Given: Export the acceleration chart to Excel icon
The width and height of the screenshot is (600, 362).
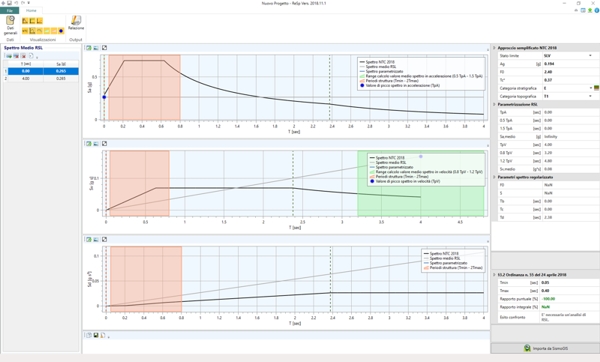Looking at the screenshot, I should tap(89, 48).
